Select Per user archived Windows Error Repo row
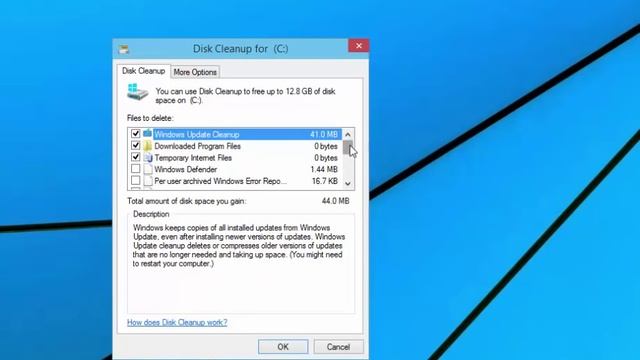The image size is (640, 360). [x=236, y=181]
